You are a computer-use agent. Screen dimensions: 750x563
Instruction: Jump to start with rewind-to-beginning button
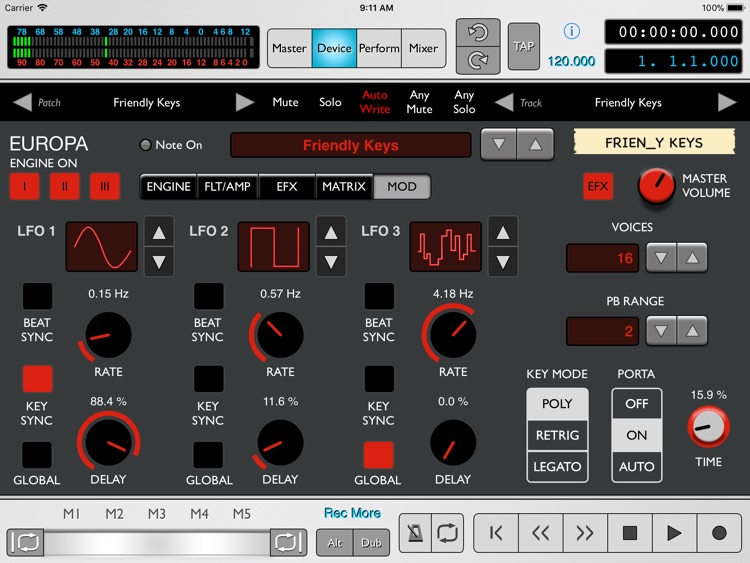tap(496, 533)
